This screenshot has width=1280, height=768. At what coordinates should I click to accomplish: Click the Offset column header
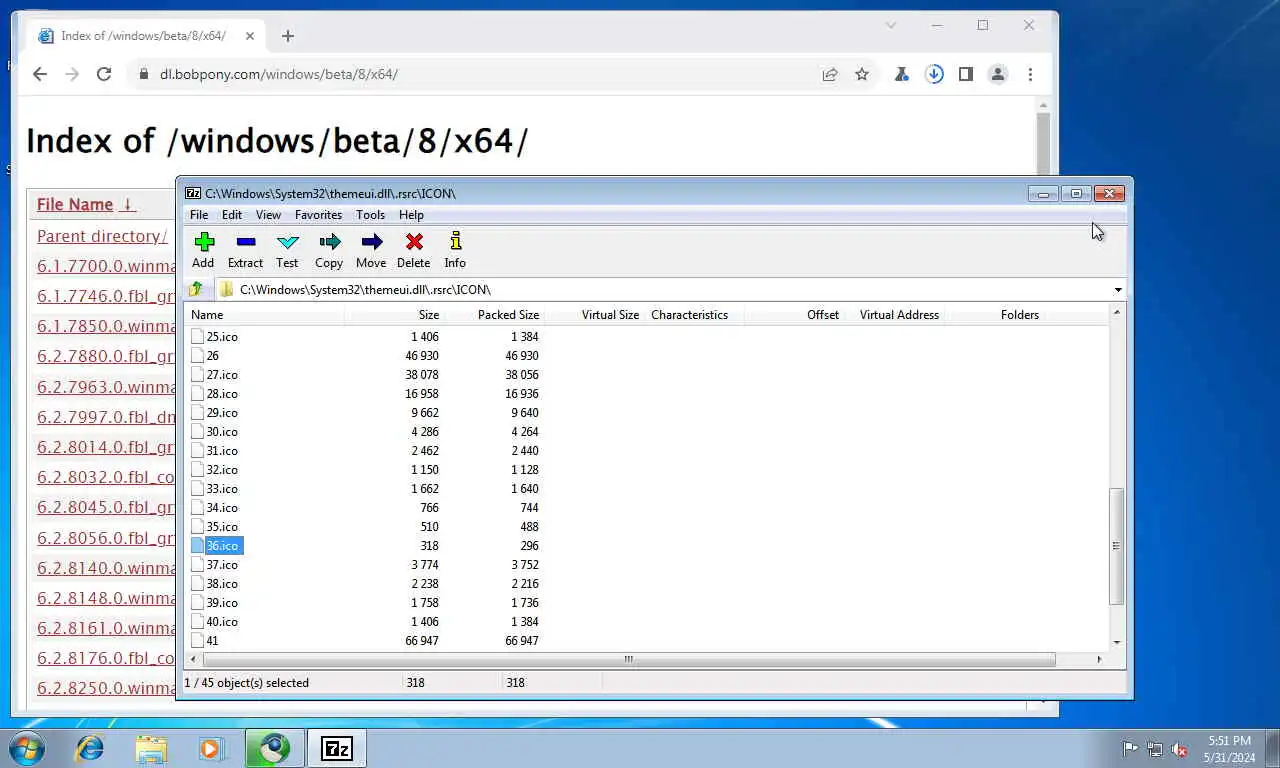(794, 315)
